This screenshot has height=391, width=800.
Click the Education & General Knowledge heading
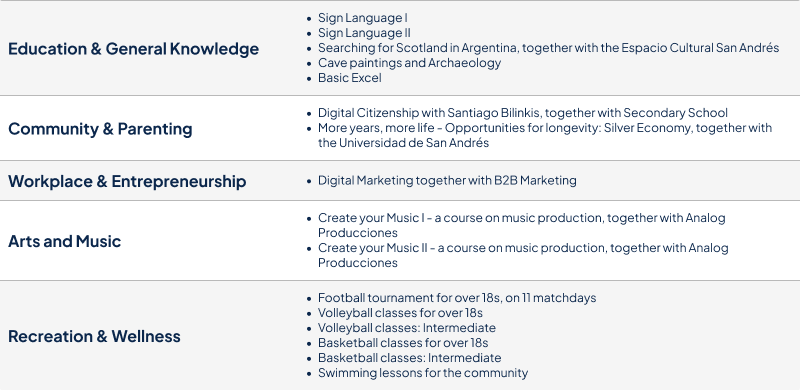click(x=133, y=49)
